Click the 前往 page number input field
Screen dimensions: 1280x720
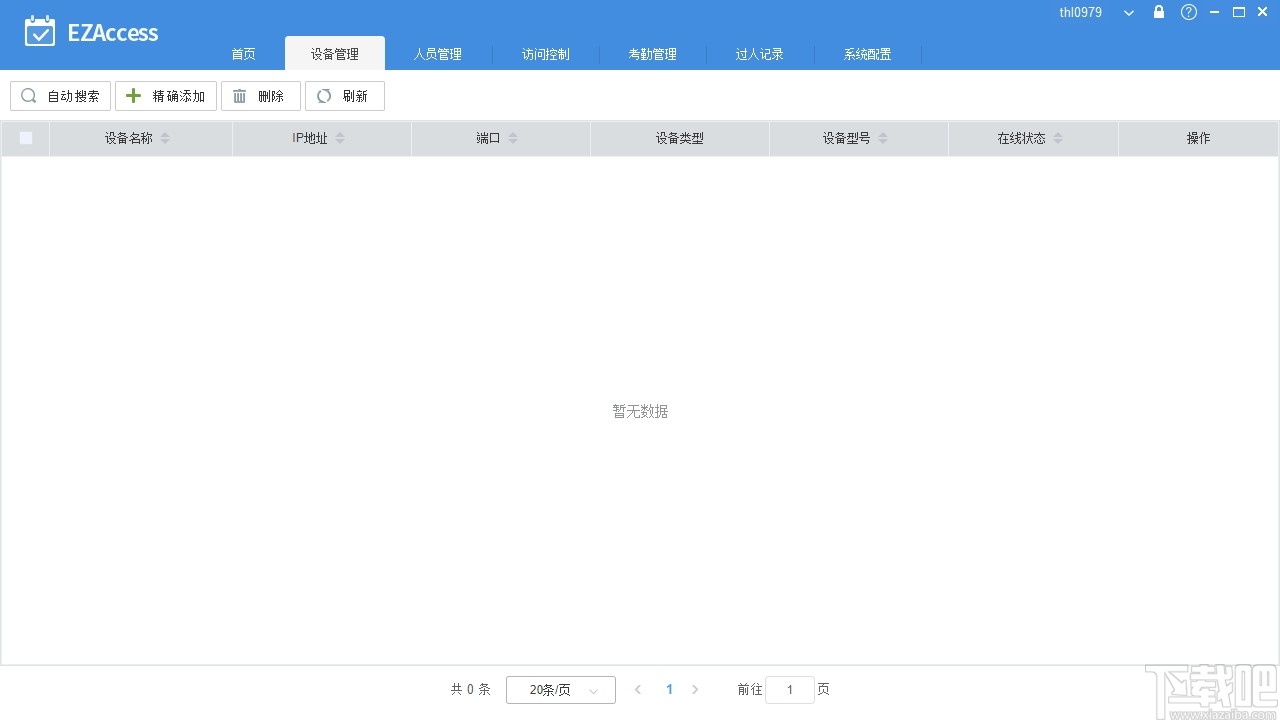789,689
